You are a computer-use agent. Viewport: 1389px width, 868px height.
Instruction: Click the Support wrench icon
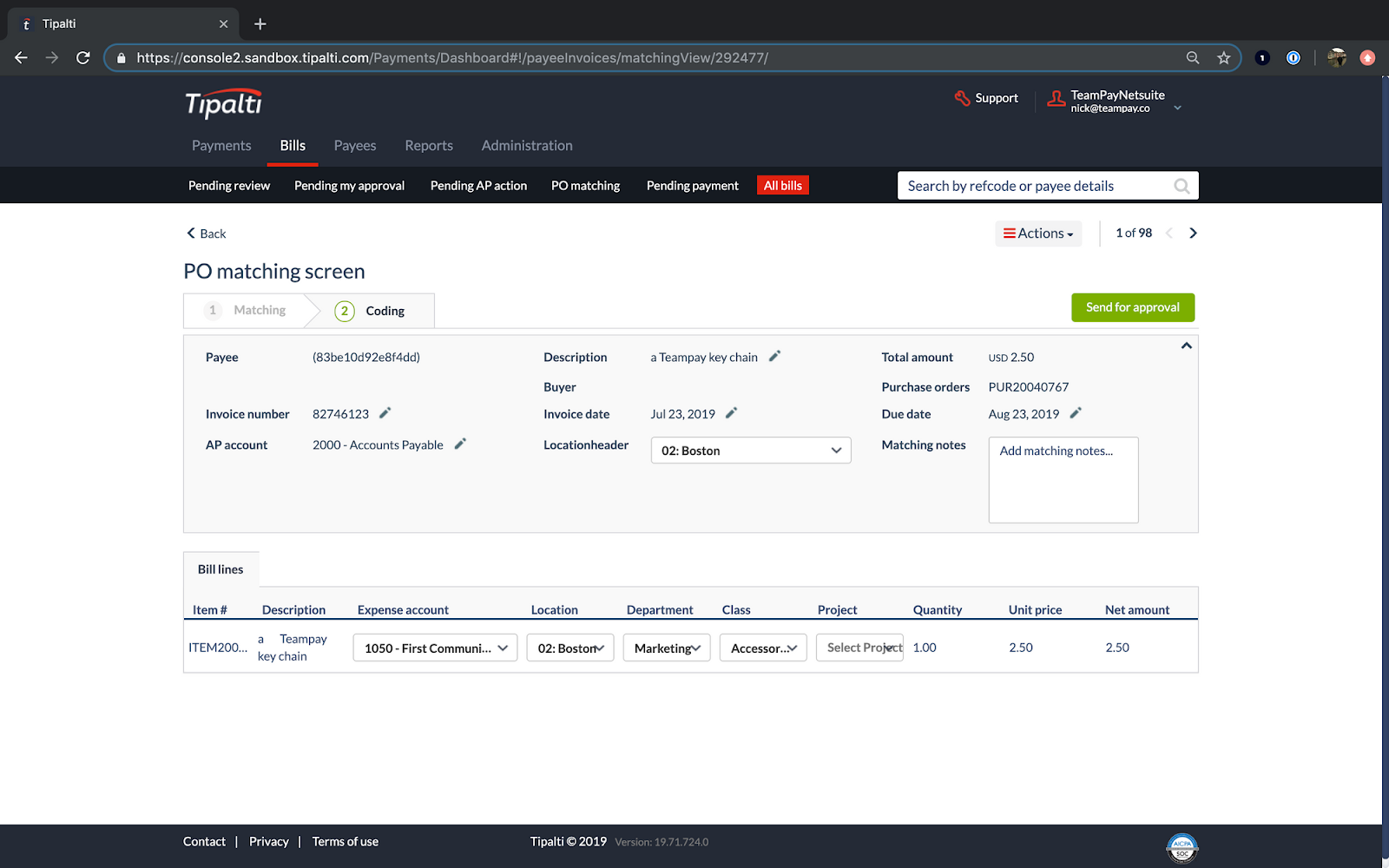pyautogui.click(x=962, y=98)
